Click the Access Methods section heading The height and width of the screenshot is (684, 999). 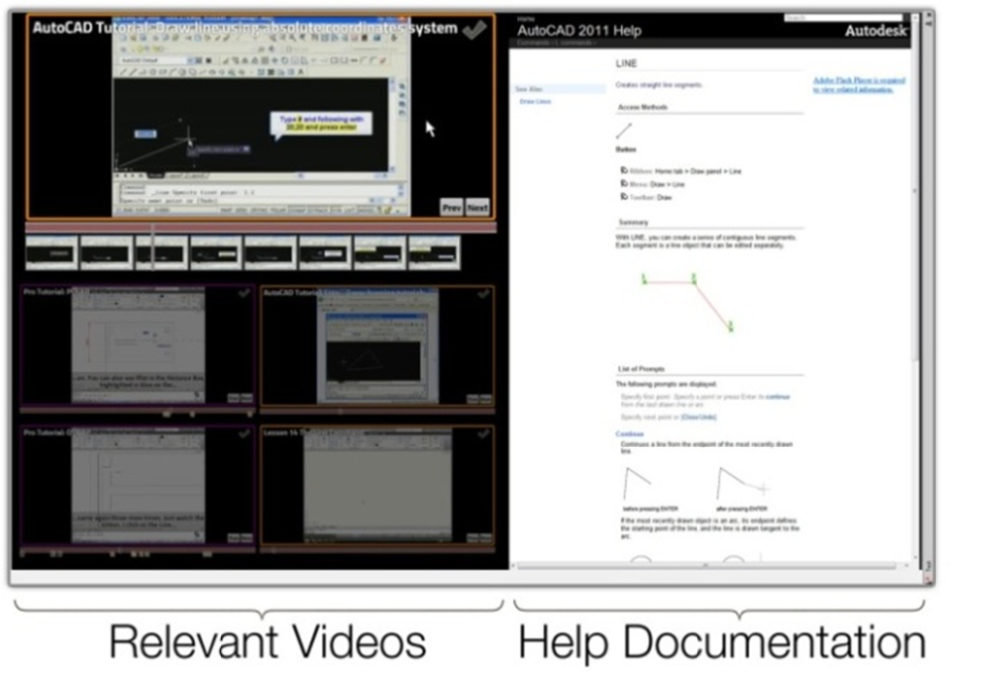642,107
